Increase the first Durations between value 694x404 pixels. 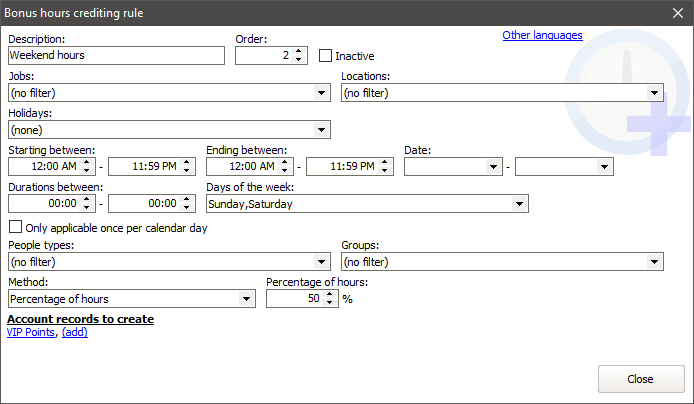pos(88,199)
